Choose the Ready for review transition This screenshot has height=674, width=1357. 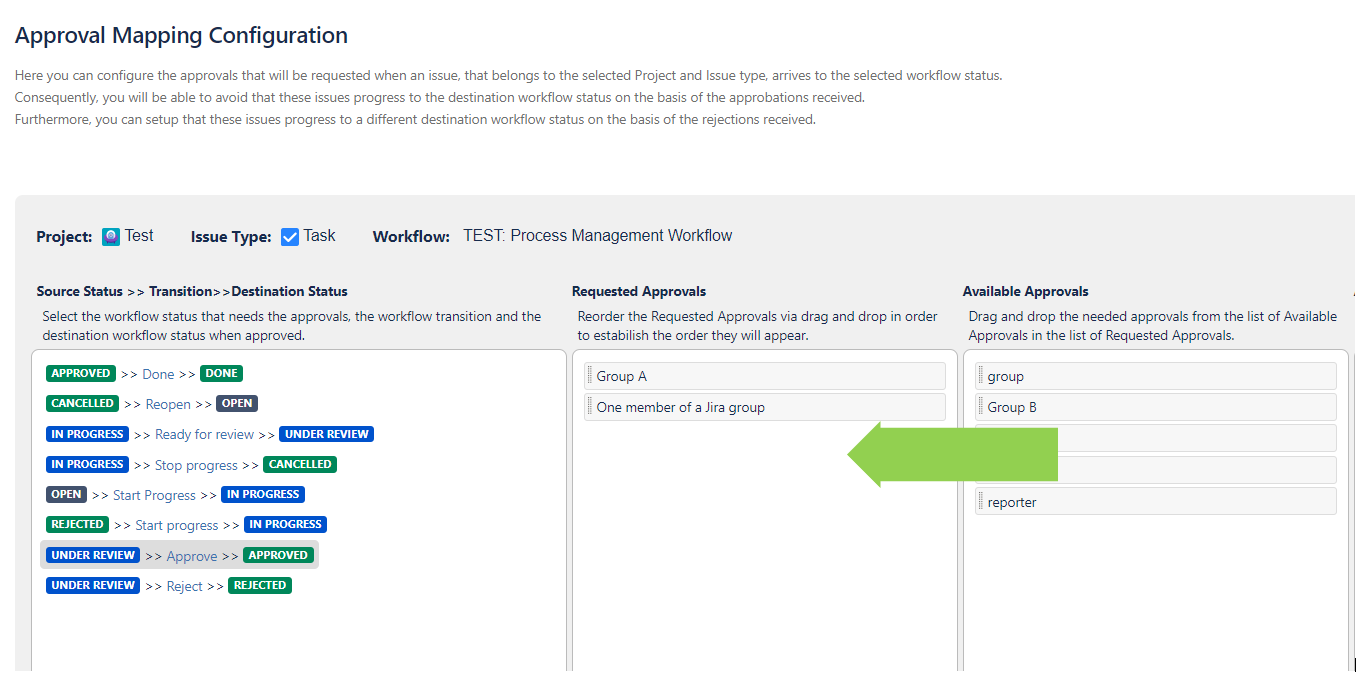(x=204, y=434)
